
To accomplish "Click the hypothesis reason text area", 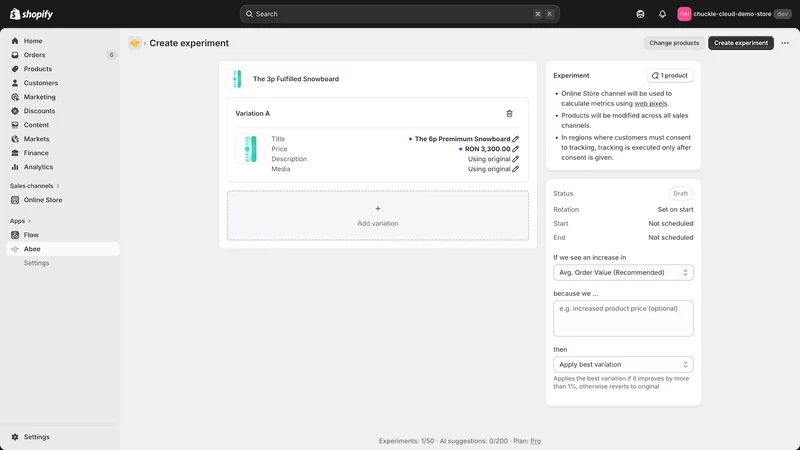I will coord(623,318).
